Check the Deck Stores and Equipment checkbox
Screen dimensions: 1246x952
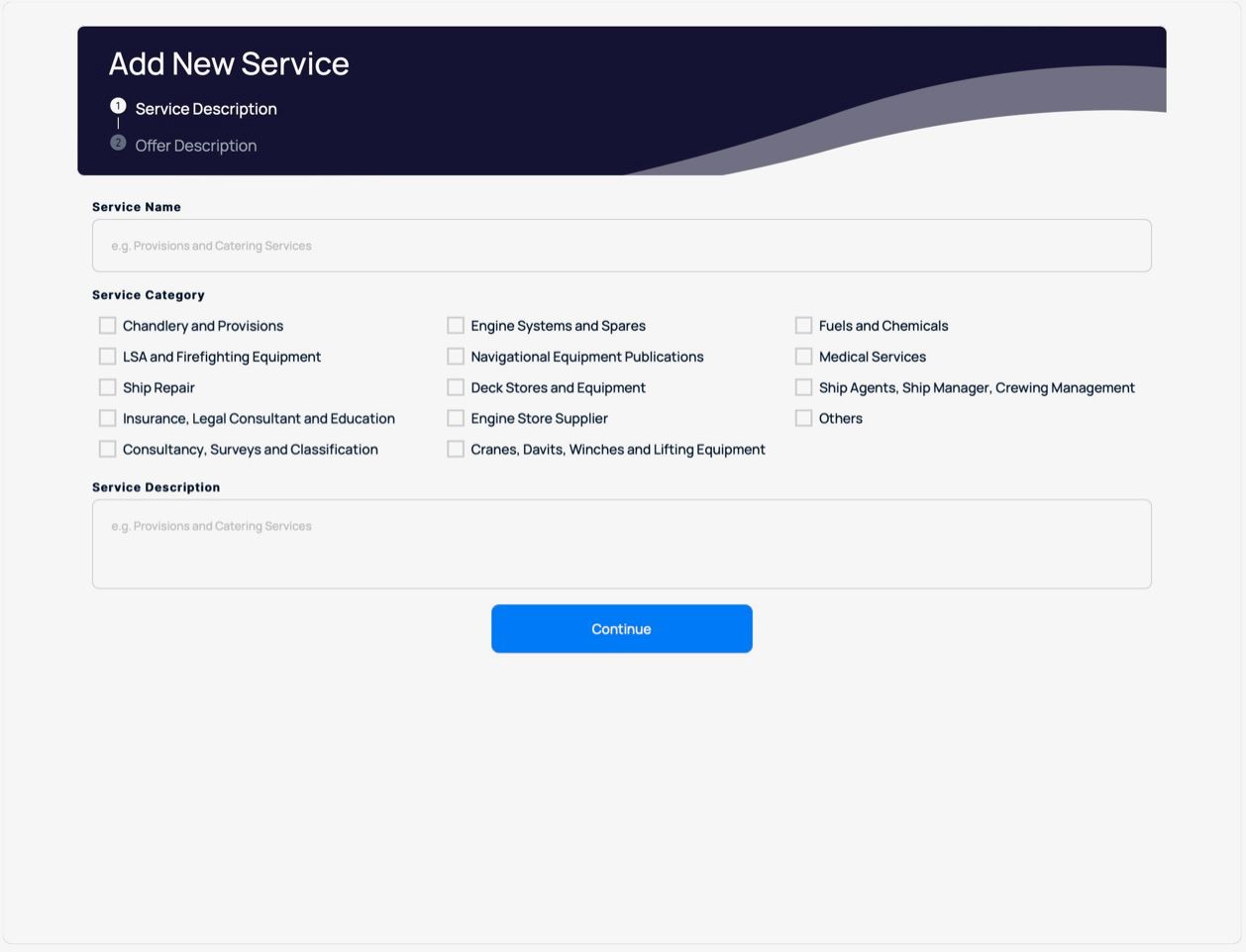click(x=456, y=386)
